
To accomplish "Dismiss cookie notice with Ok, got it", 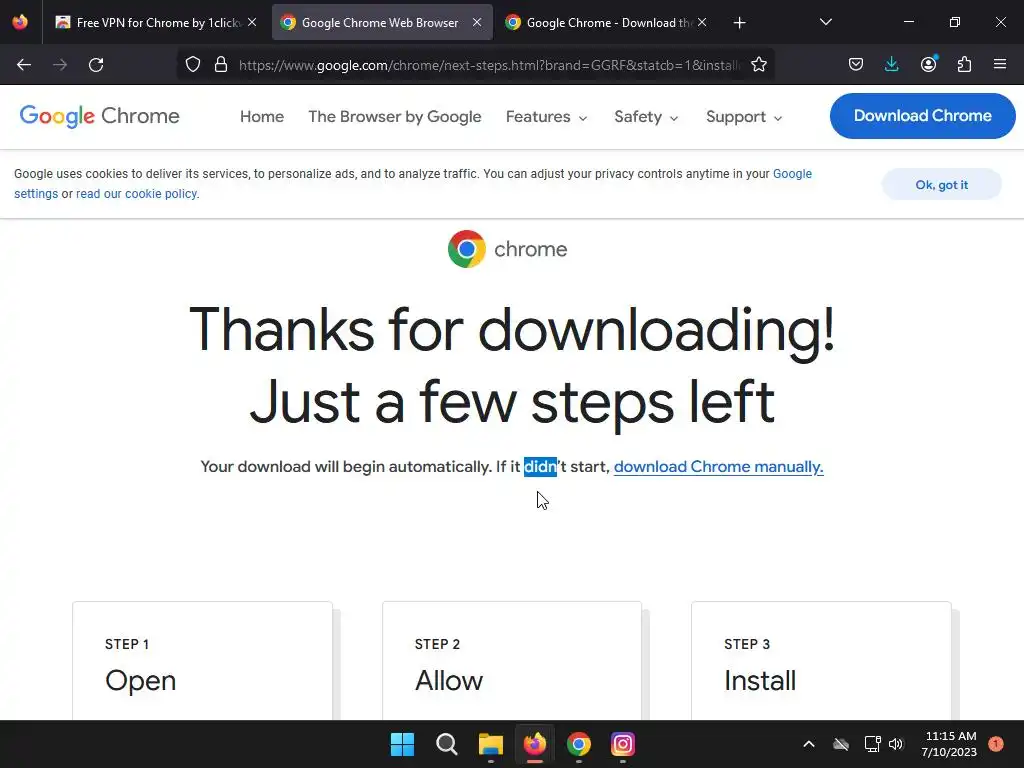I will (x=941, y=185).
